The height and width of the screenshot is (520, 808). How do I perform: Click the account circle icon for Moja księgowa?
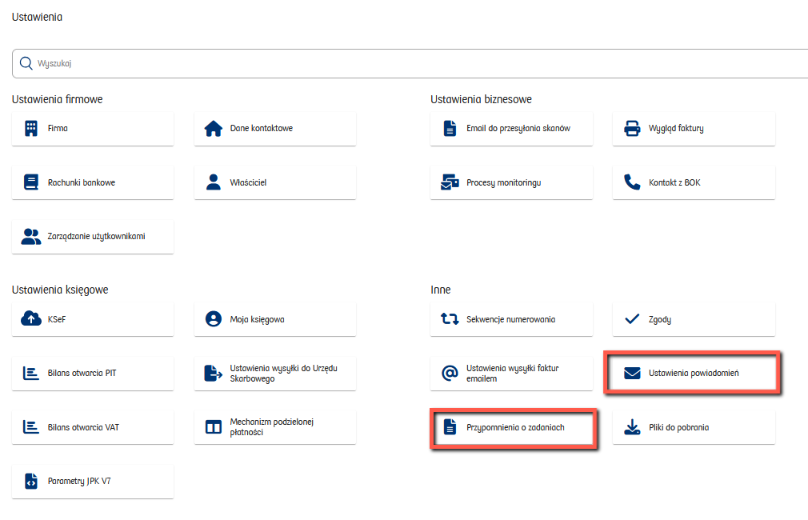tap(213, 319)
